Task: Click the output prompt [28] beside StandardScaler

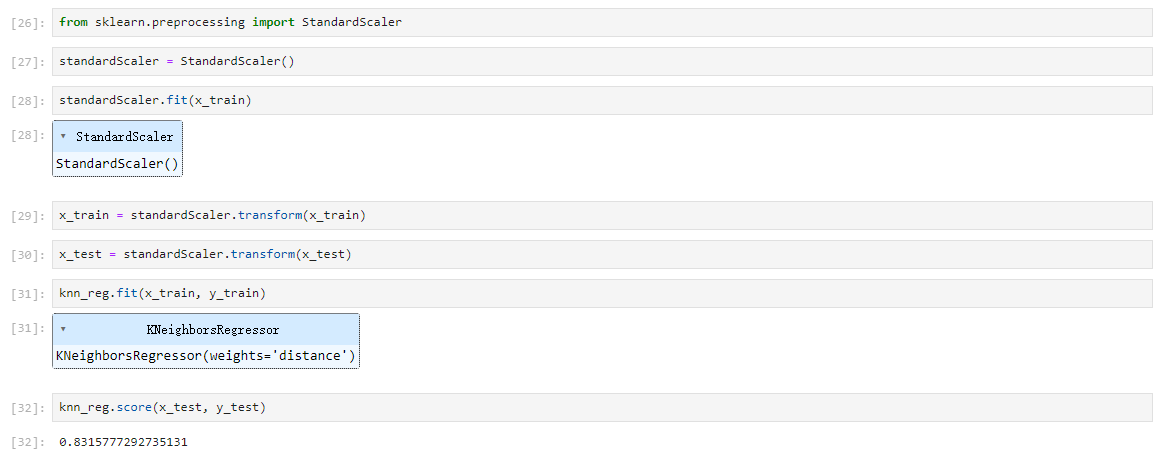Action: coord(29,134)
